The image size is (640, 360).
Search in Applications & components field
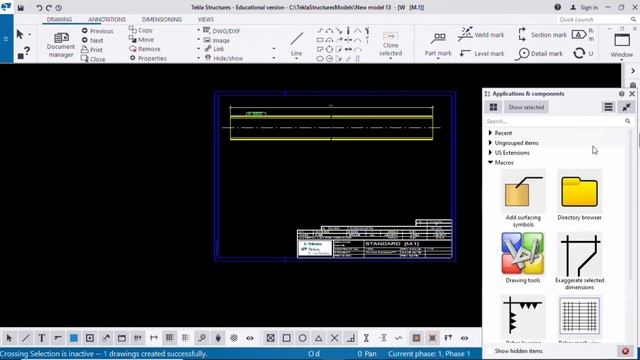(x=557, y=121)
